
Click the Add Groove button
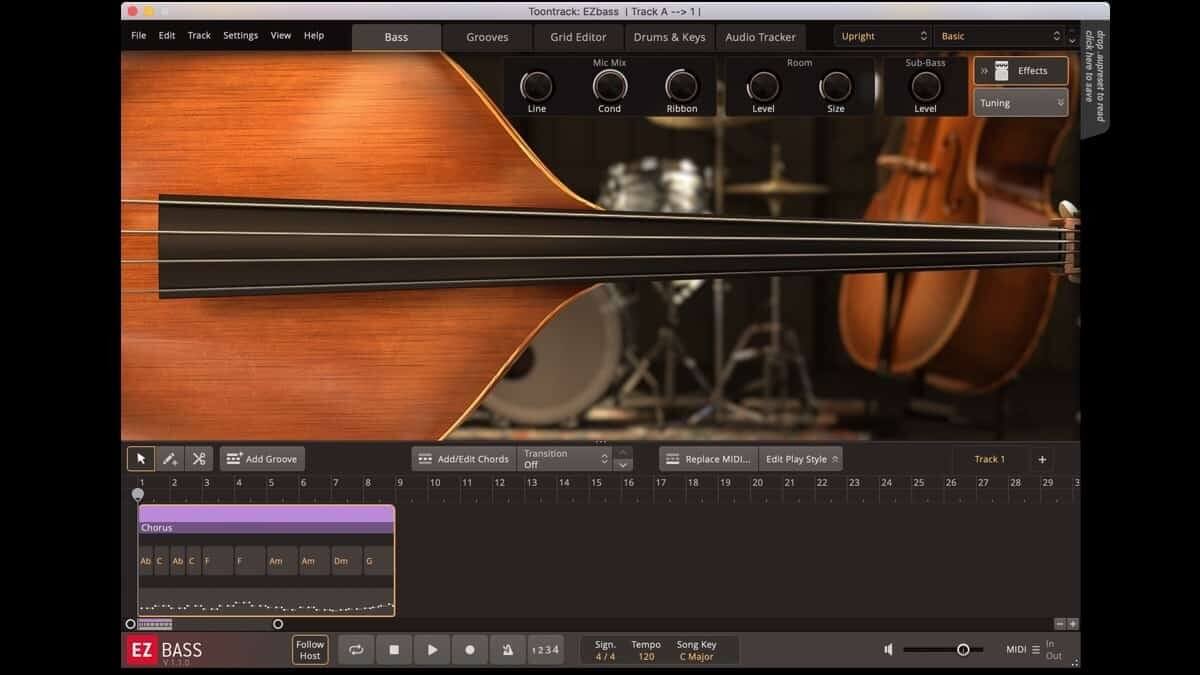262,458
